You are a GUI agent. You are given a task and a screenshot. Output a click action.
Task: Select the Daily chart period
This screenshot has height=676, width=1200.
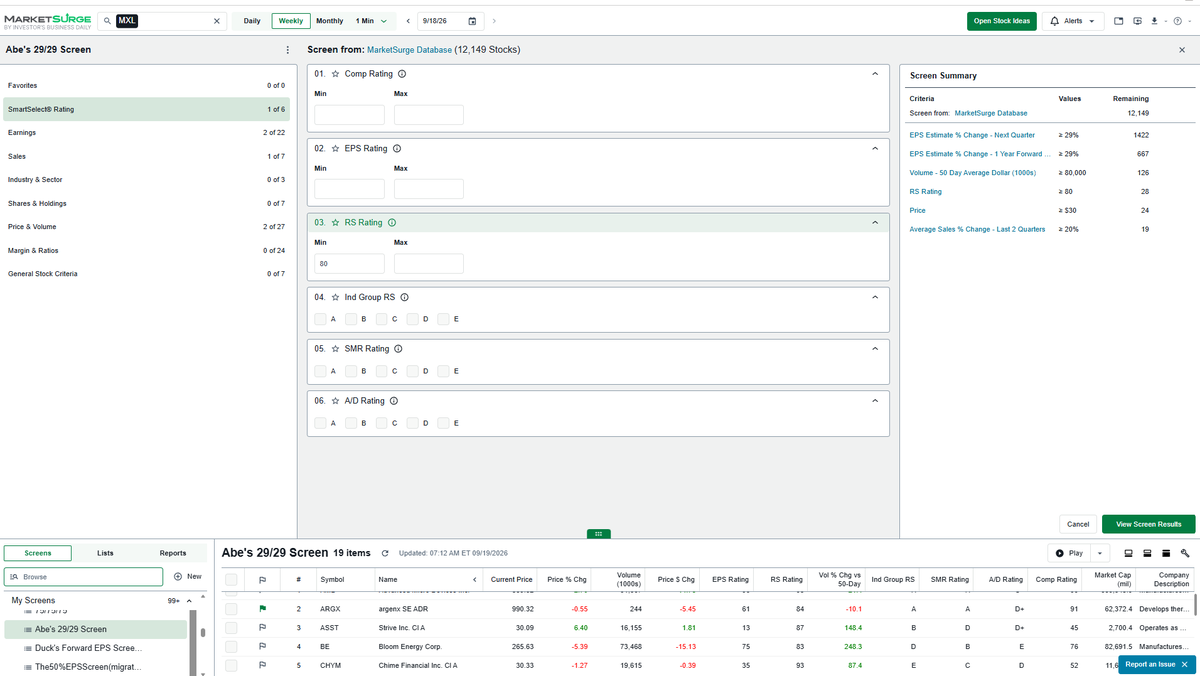(252, 21)
